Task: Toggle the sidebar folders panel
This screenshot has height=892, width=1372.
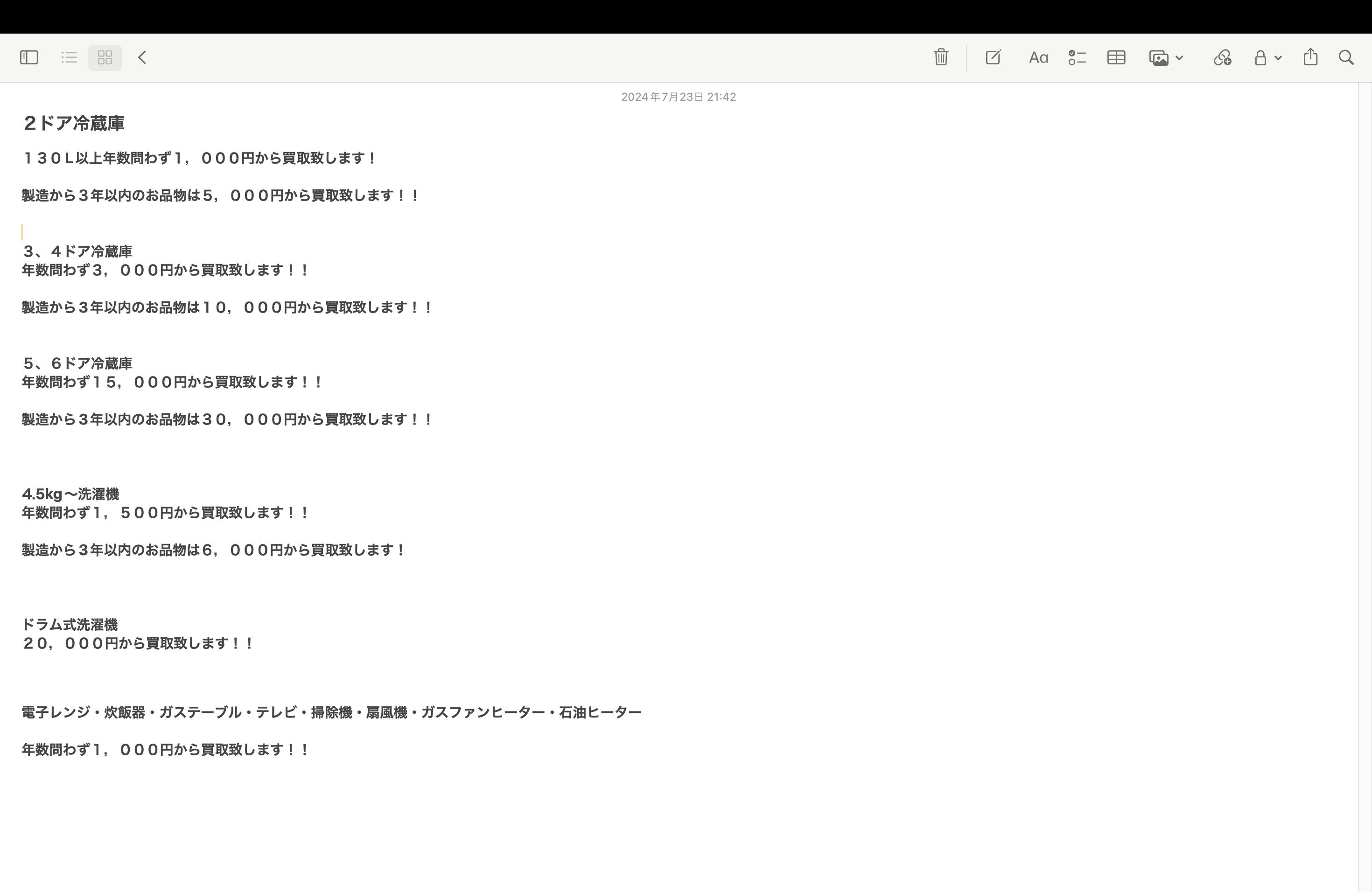Action: pyautogui.click(x=29, y=58)
